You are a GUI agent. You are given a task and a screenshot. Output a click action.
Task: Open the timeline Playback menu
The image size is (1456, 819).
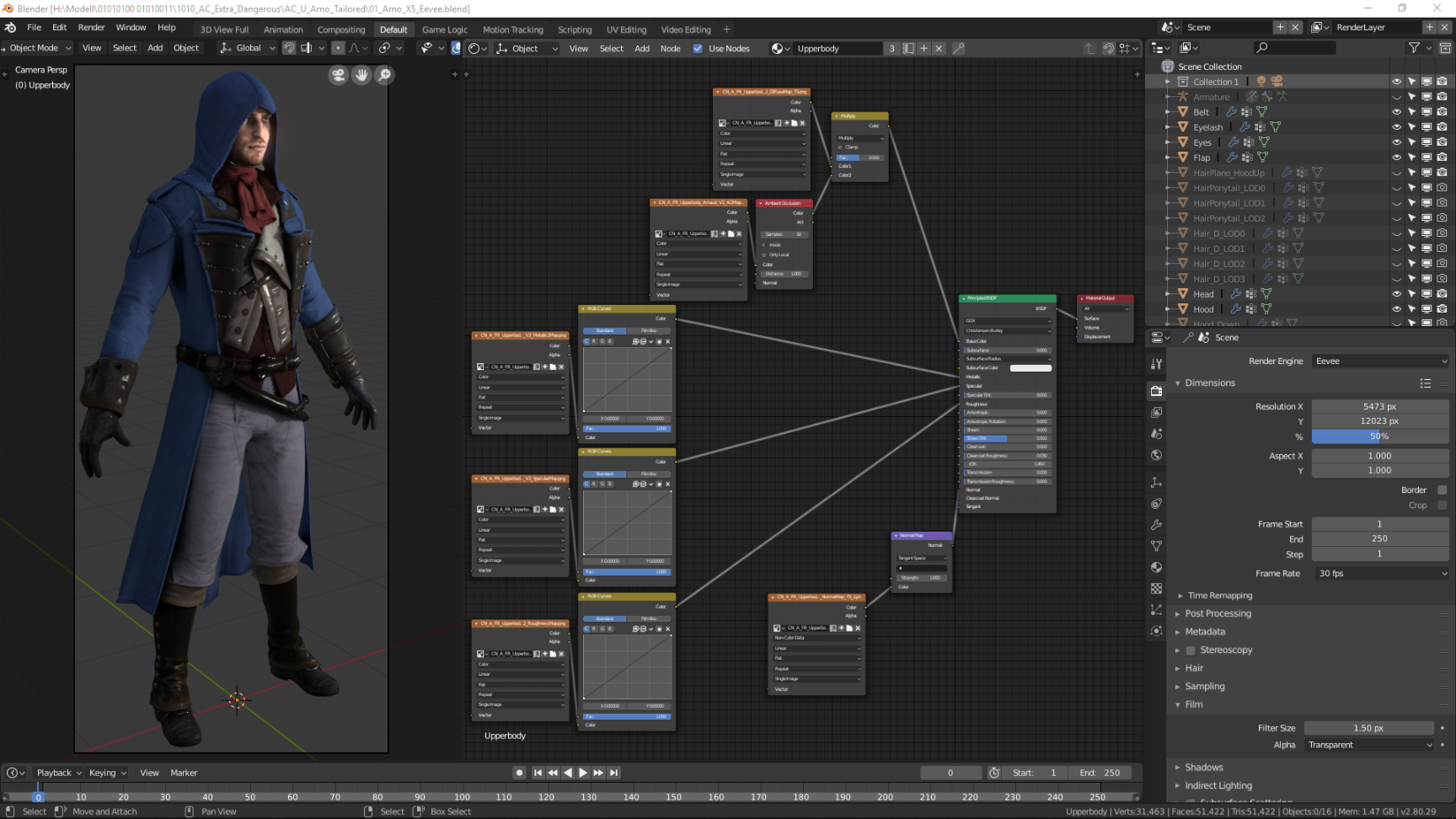tap(58, 773)
